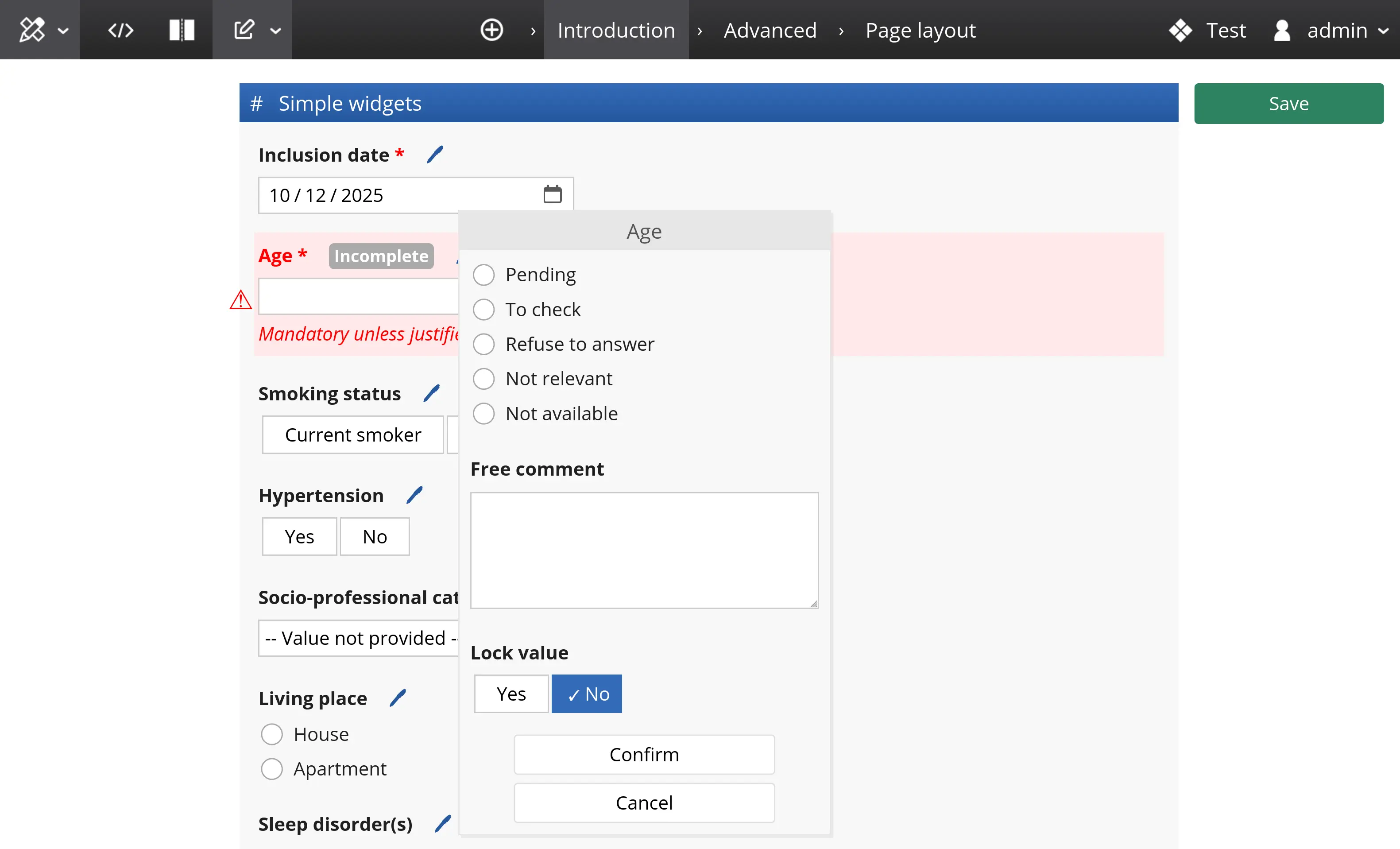The image size is (1400, 849).
Task: Click the code view icon in toolbar
Action: click(x=120, y=30)
